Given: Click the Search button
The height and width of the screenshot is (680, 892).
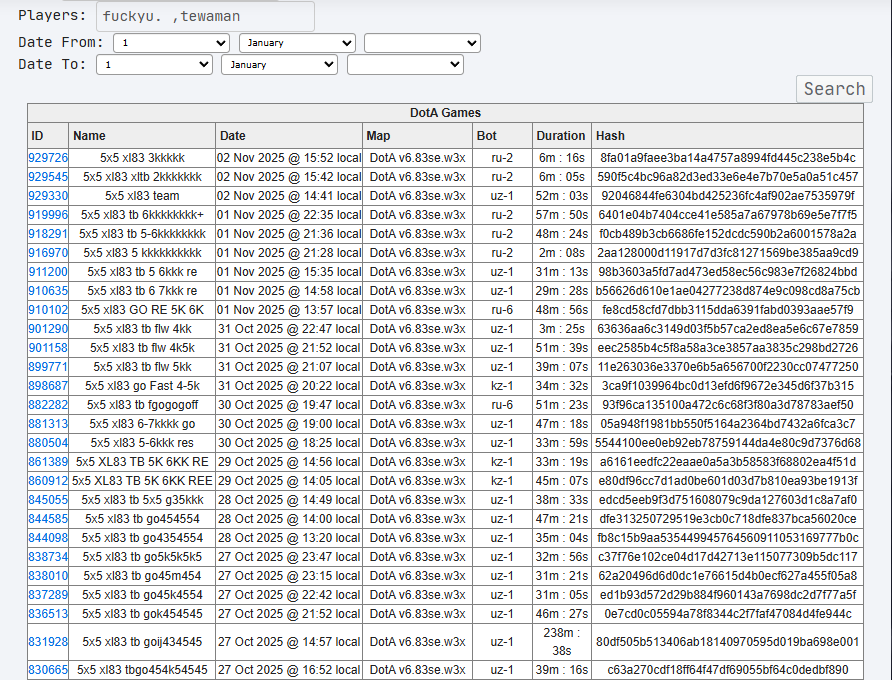Looking at the screenshot, I should pos(834,89).
